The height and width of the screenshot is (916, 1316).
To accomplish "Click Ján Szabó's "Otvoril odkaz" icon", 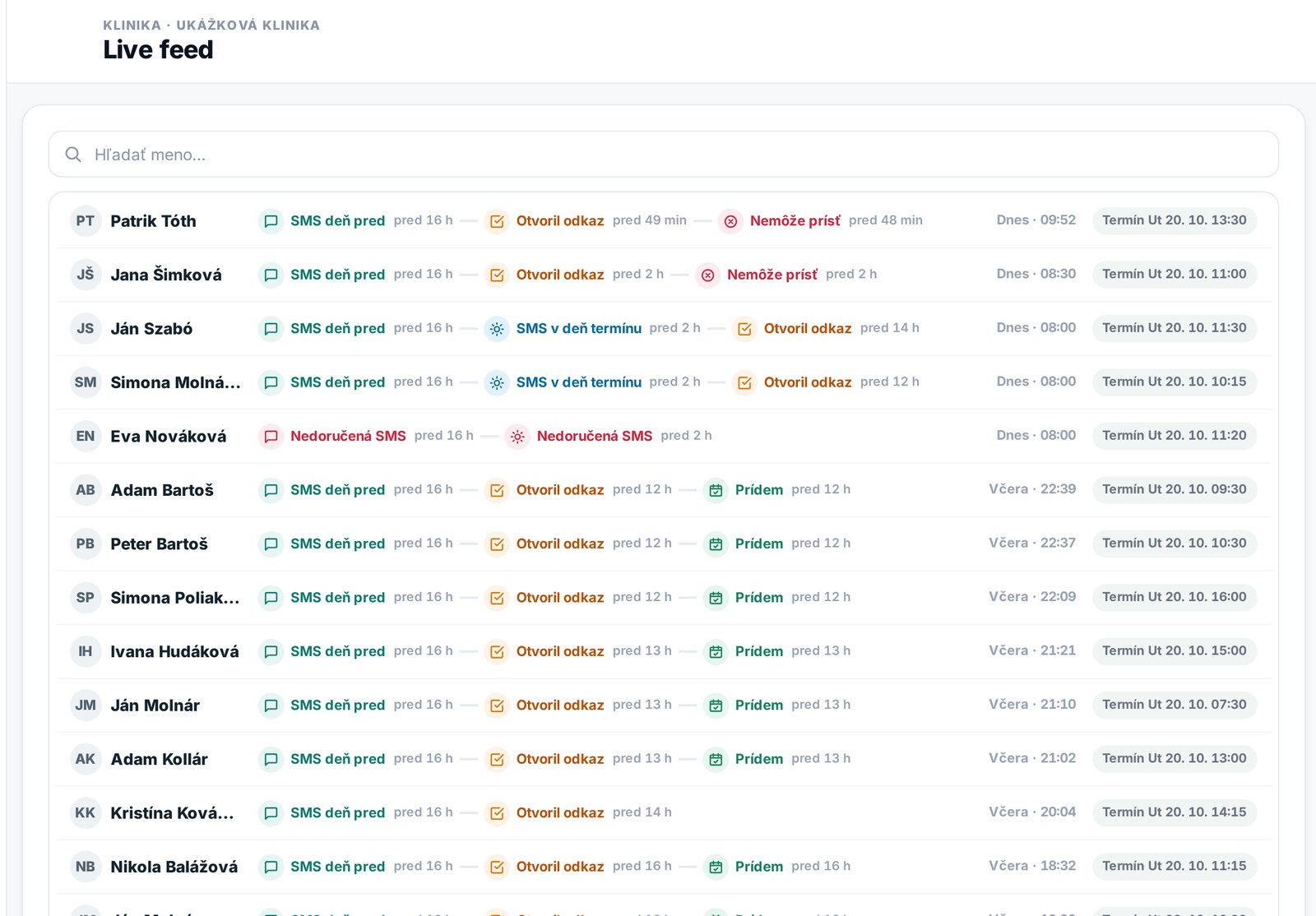I will tap(744, 329).
